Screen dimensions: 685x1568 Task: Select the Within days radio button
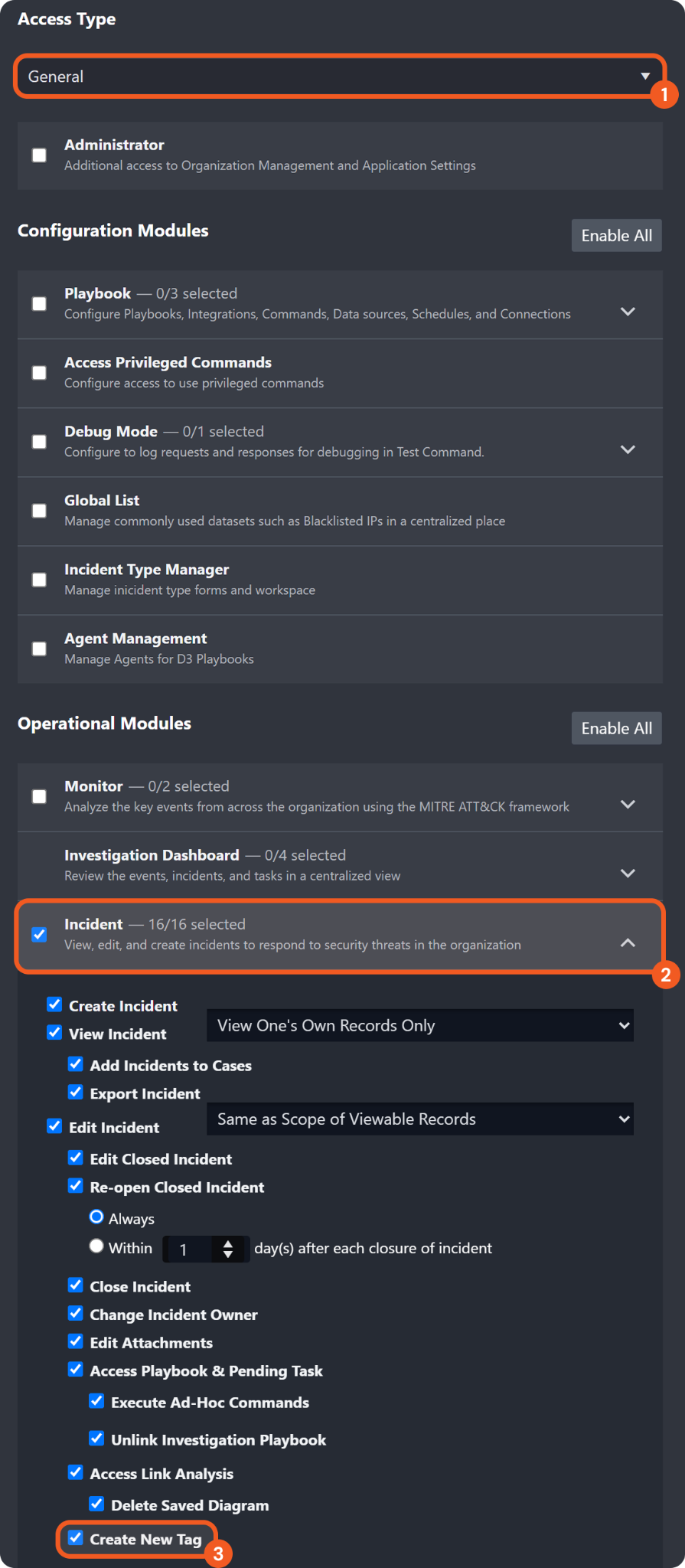(96, 1246)
